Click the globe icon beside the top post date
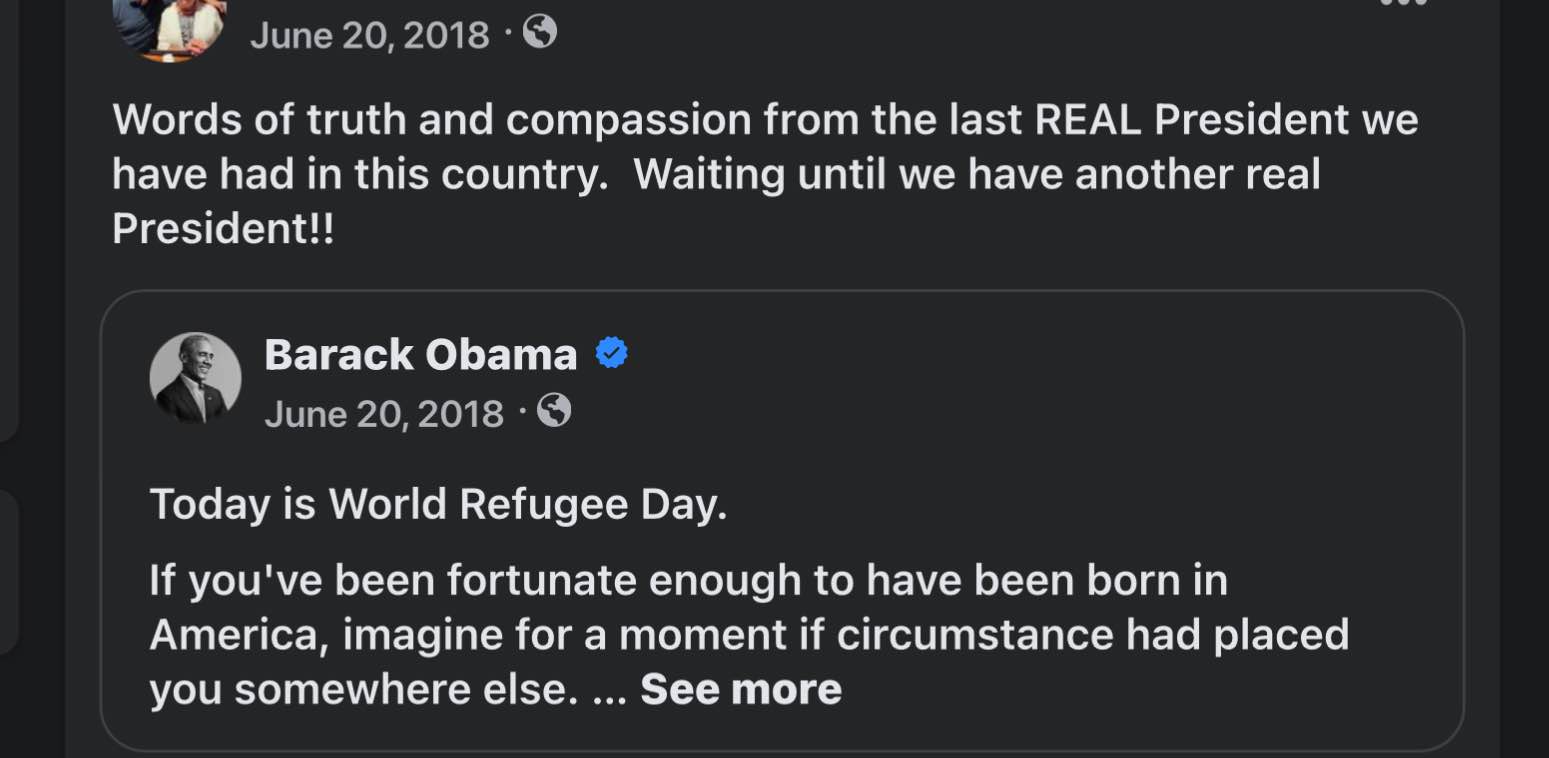Viewport: 1549px width, 758px height. pyautogui.click(x=540, y=34)
